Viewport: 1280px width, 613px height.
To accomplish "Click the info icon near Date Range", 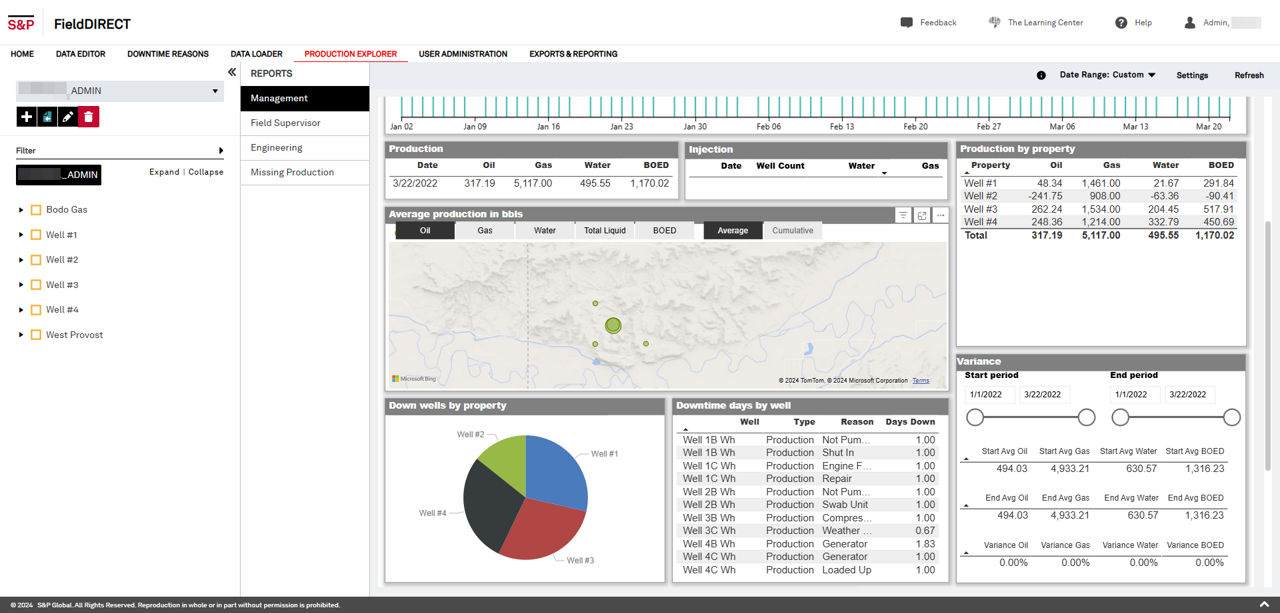I will click(x=1041, y=75).
